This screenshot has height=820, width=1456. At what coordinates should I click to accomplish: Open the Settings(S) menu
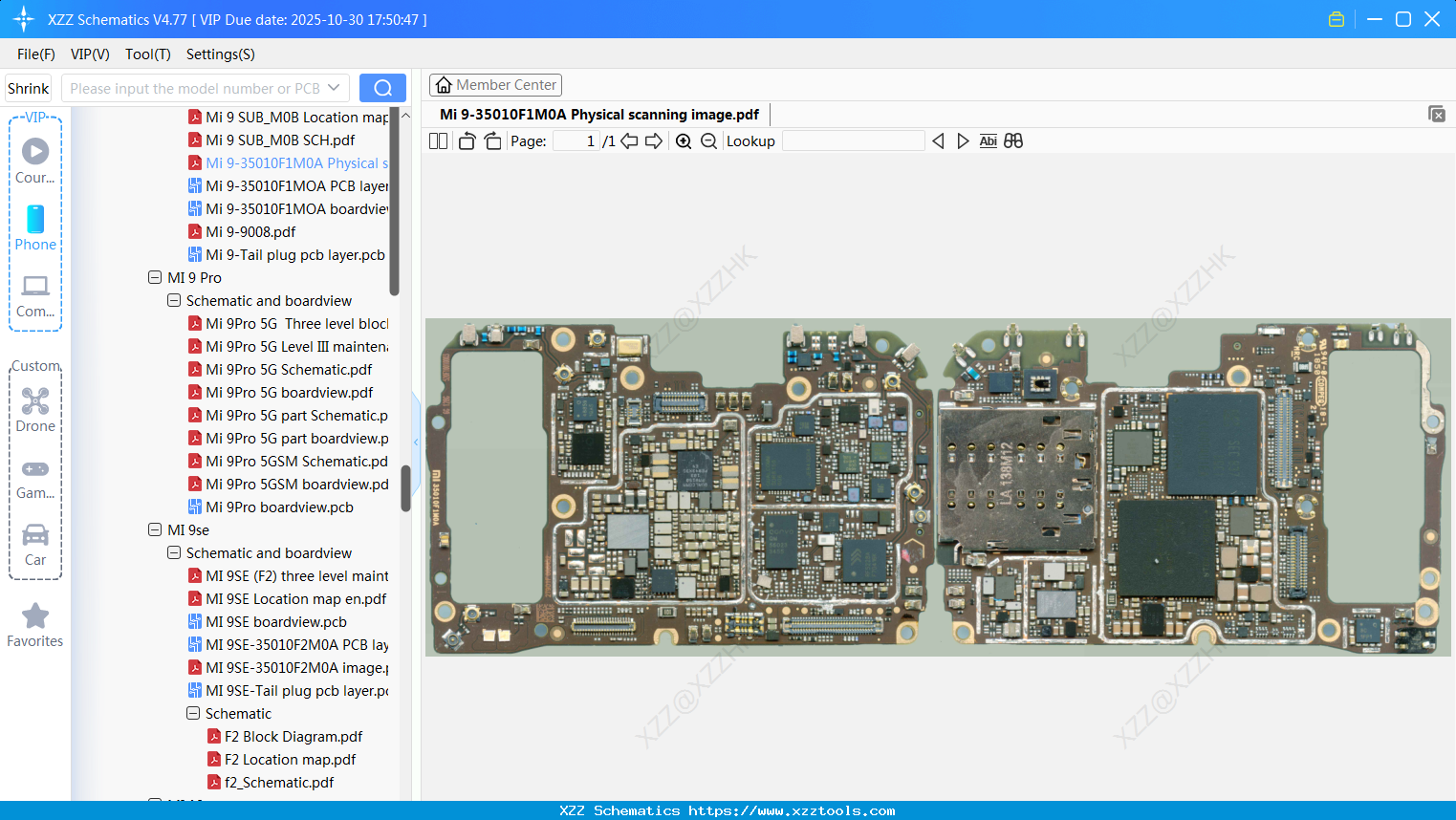click(220, 54)
